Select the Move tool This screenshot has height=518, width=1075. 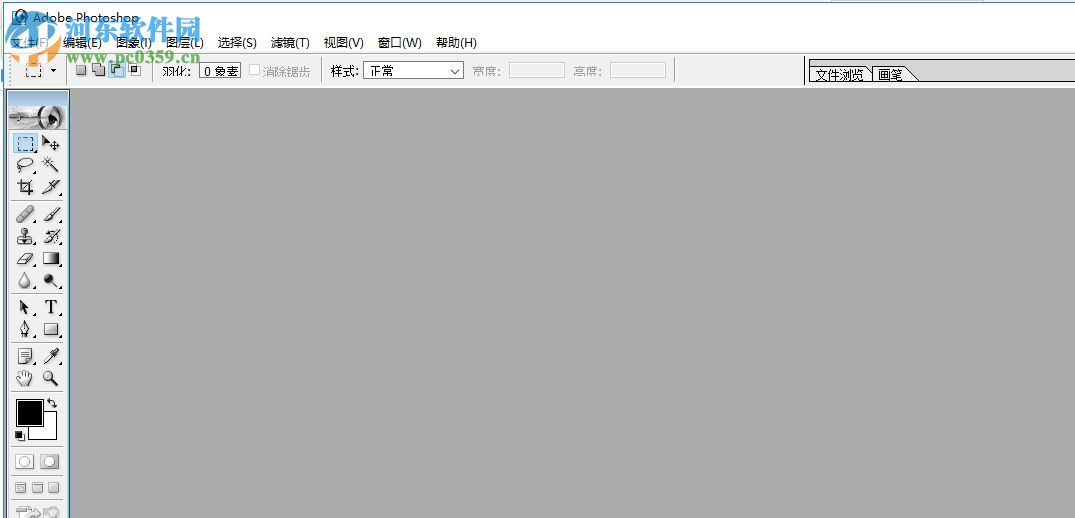coord(51,143)
